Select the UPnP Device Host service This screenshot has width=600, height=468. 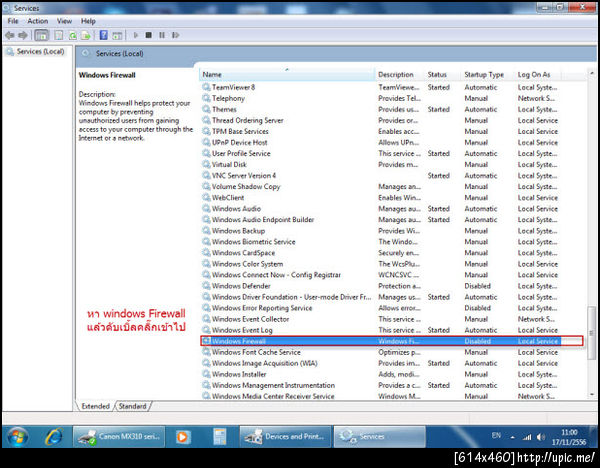pyautogui.click(x=240, y=142)
